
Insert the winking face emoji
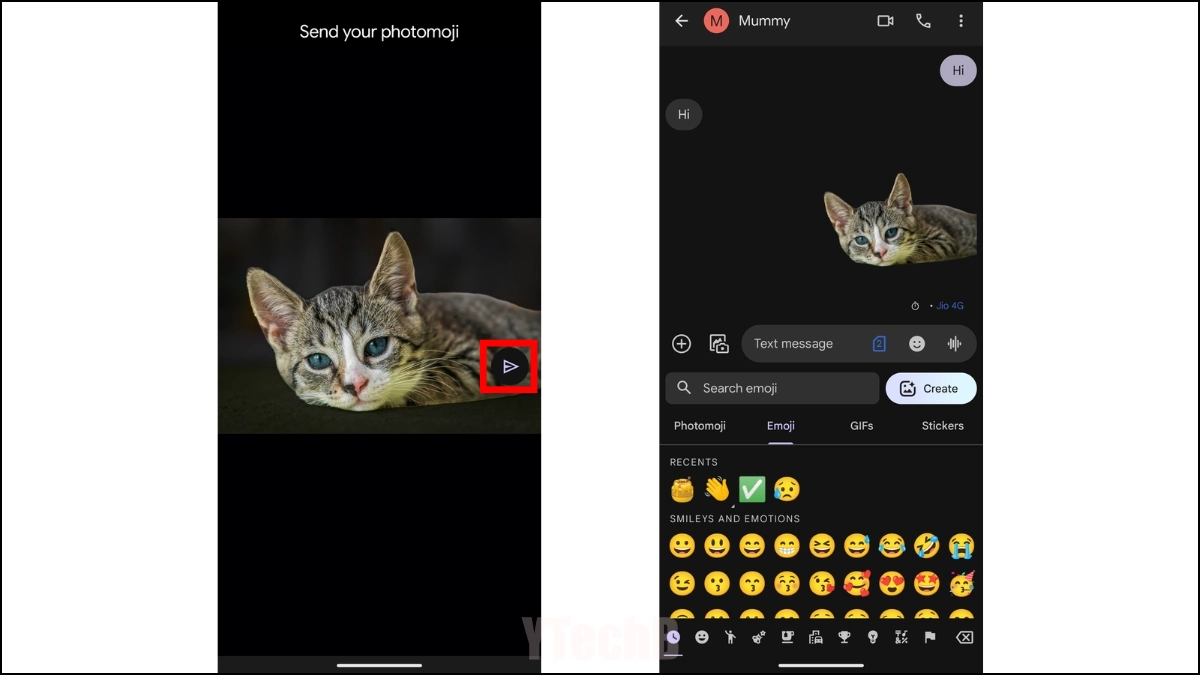[x=682, y=583]
